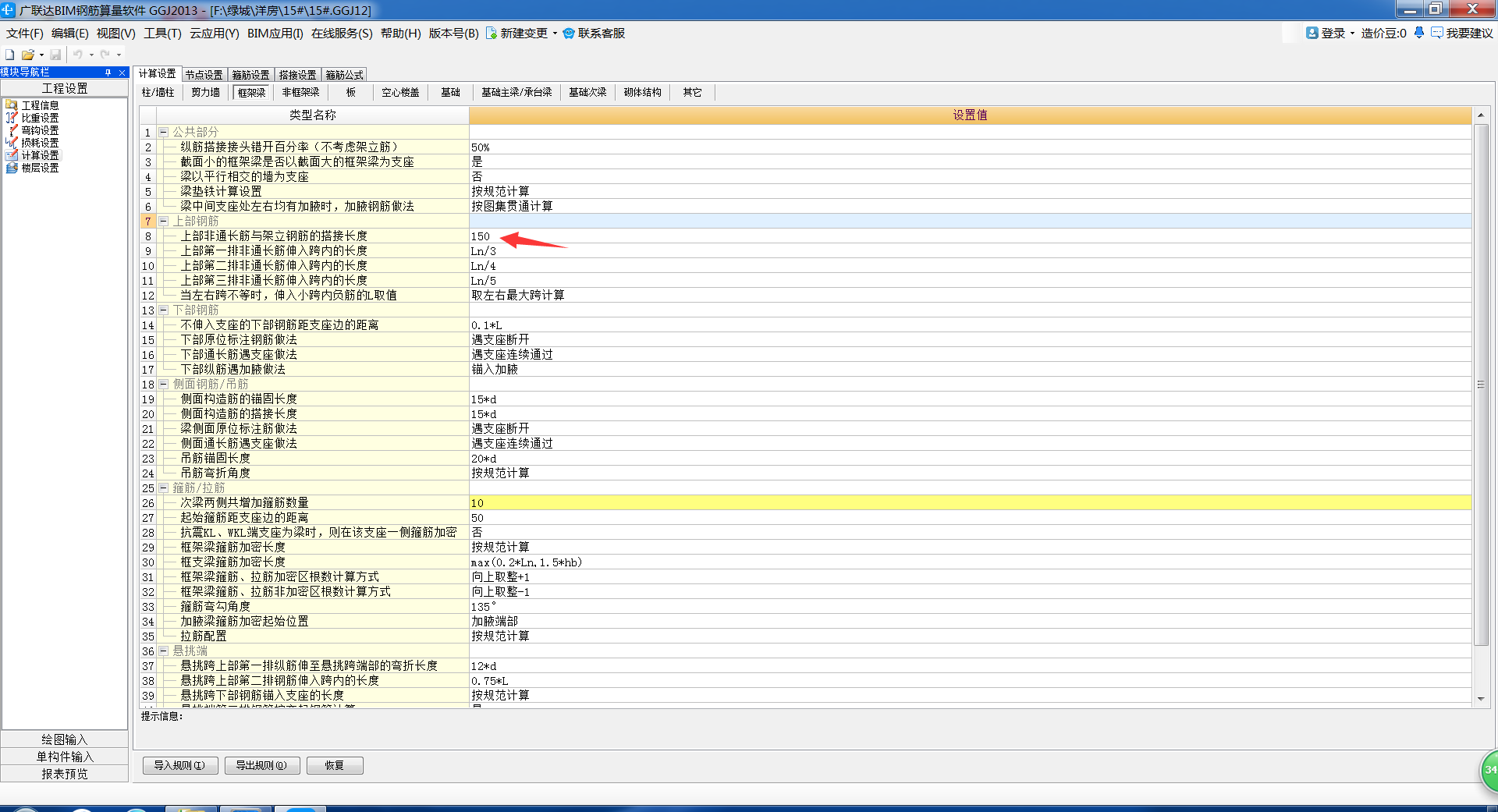Select 弯钩设置 in navigation list
Image resolution: width=1498 pixels, height=812 pixels.
[39, 130]
